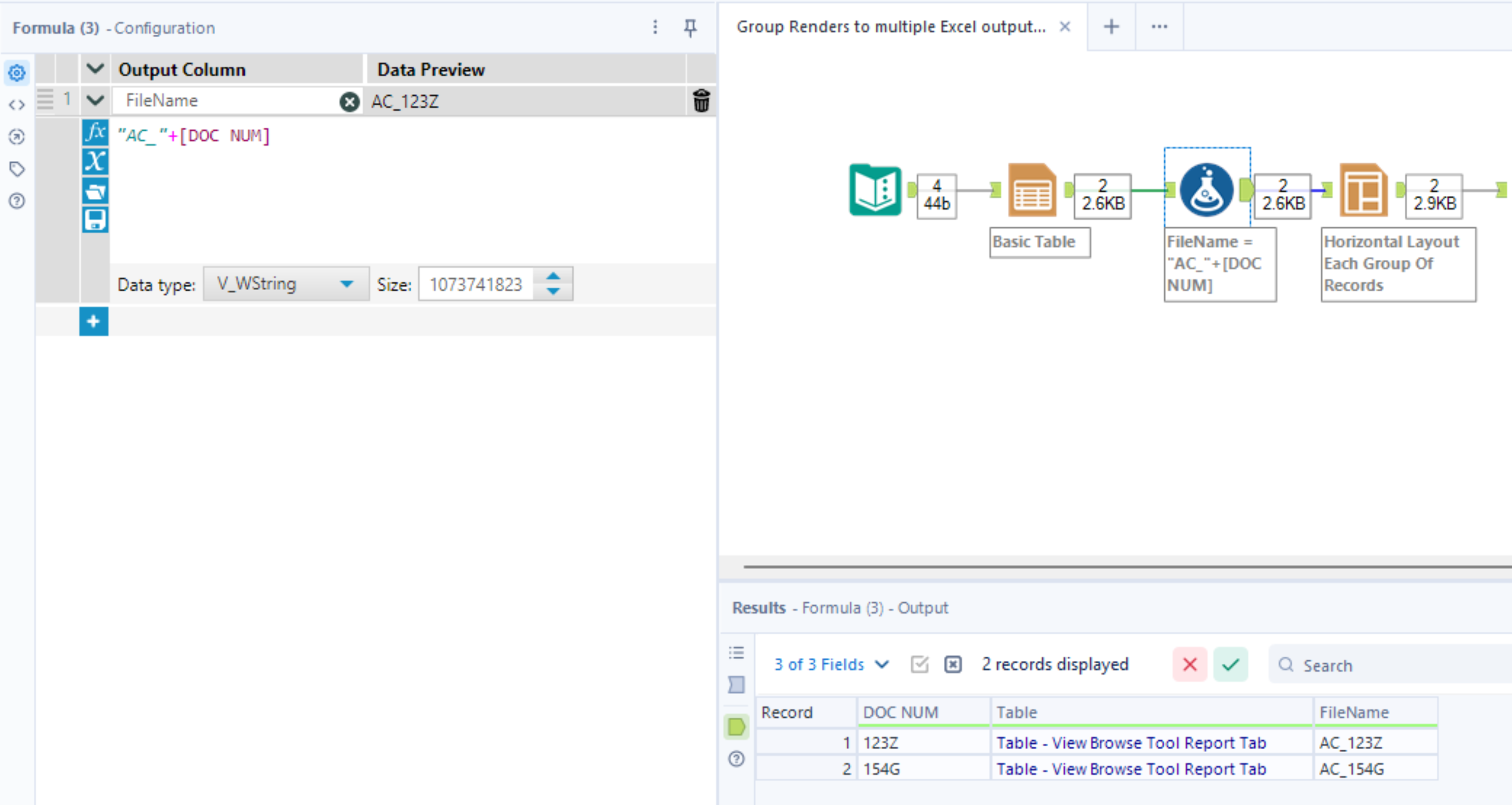Collapse the FileName expression row chevron

tap(95, 101)
